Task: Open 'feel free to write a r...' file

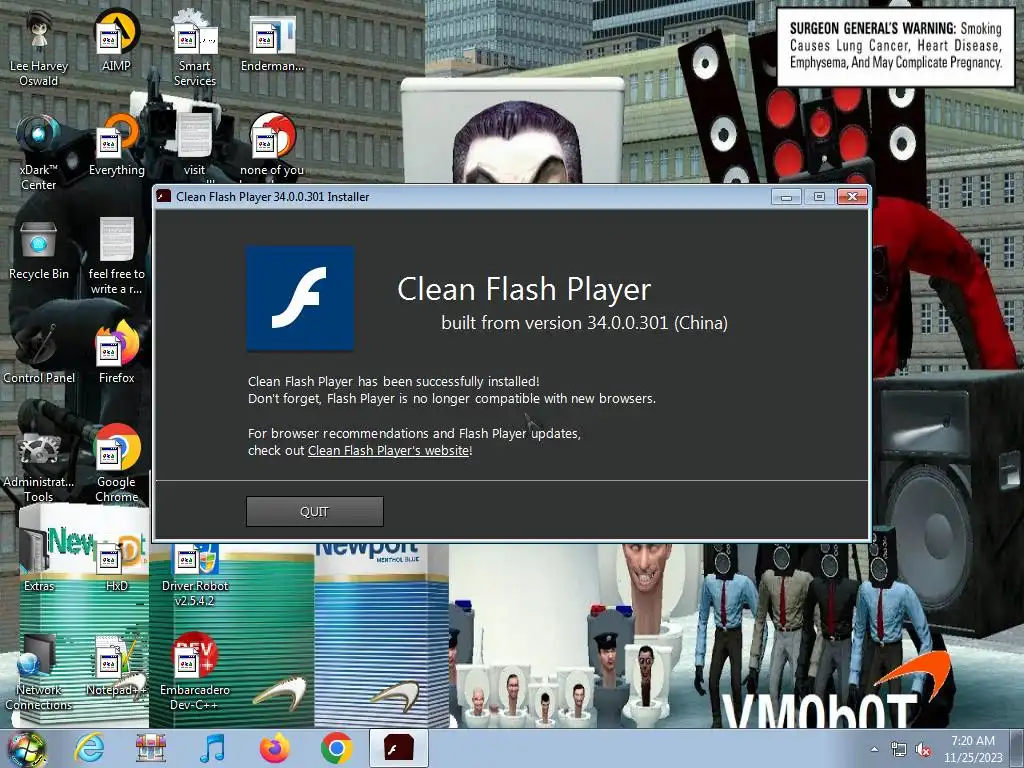Action: (116, 257)
